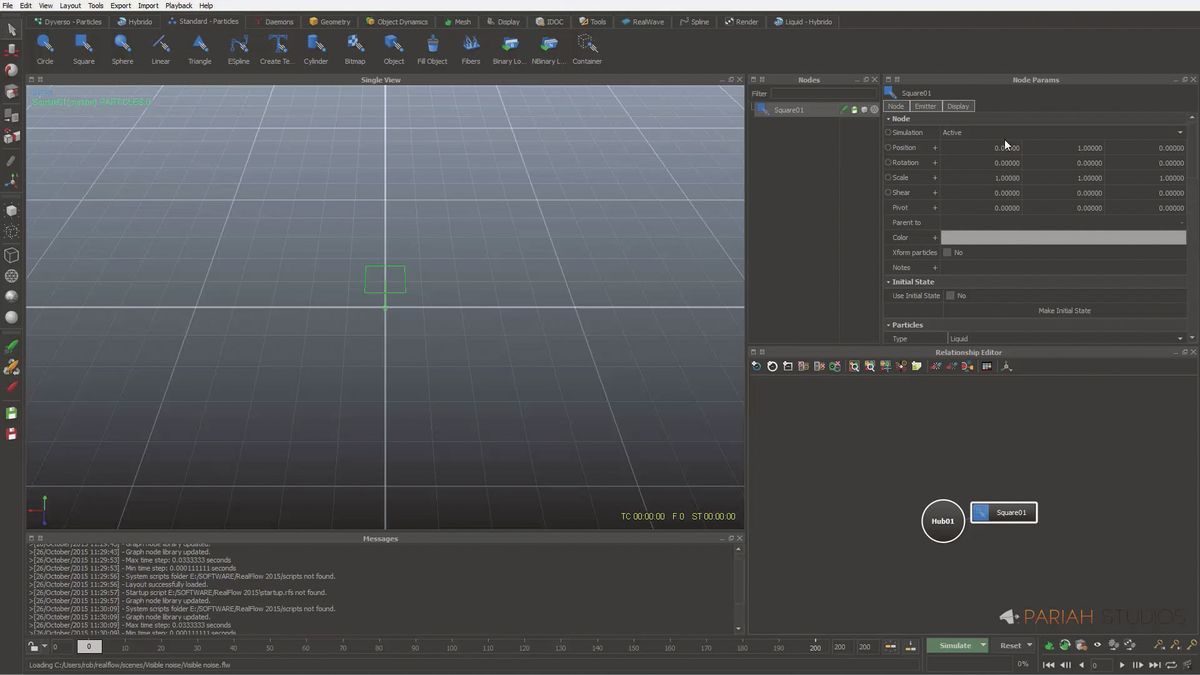The width and height of the screenshot is (1200, 675).
Task: Create a Fibers object
Action: (x=470, y=47)
